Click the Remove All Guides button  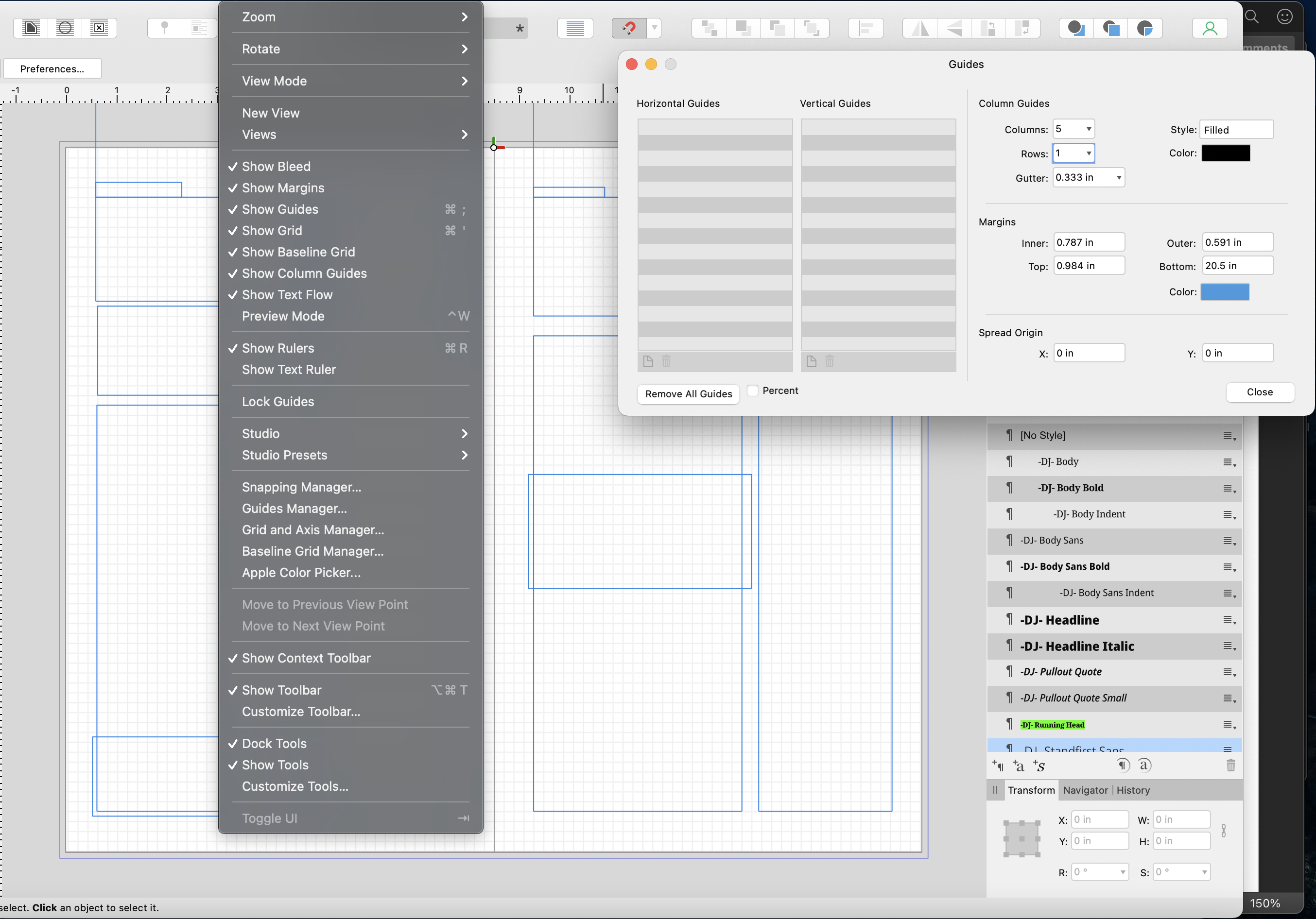[688, 394]
